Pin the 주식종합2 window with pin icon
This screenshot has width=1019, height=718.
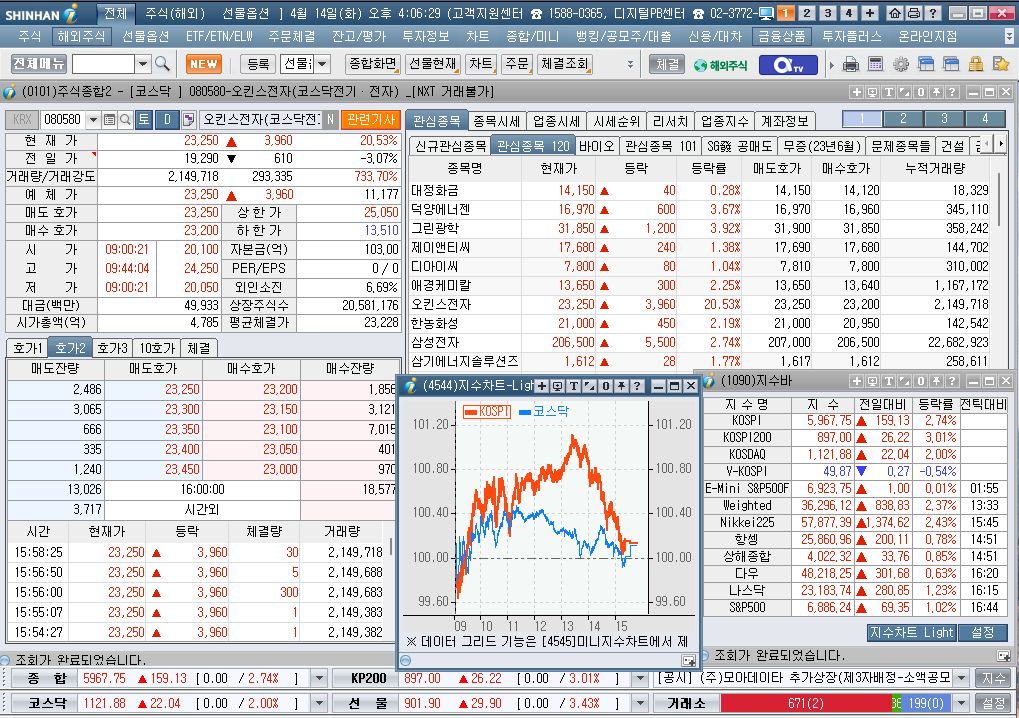(936, 92)
